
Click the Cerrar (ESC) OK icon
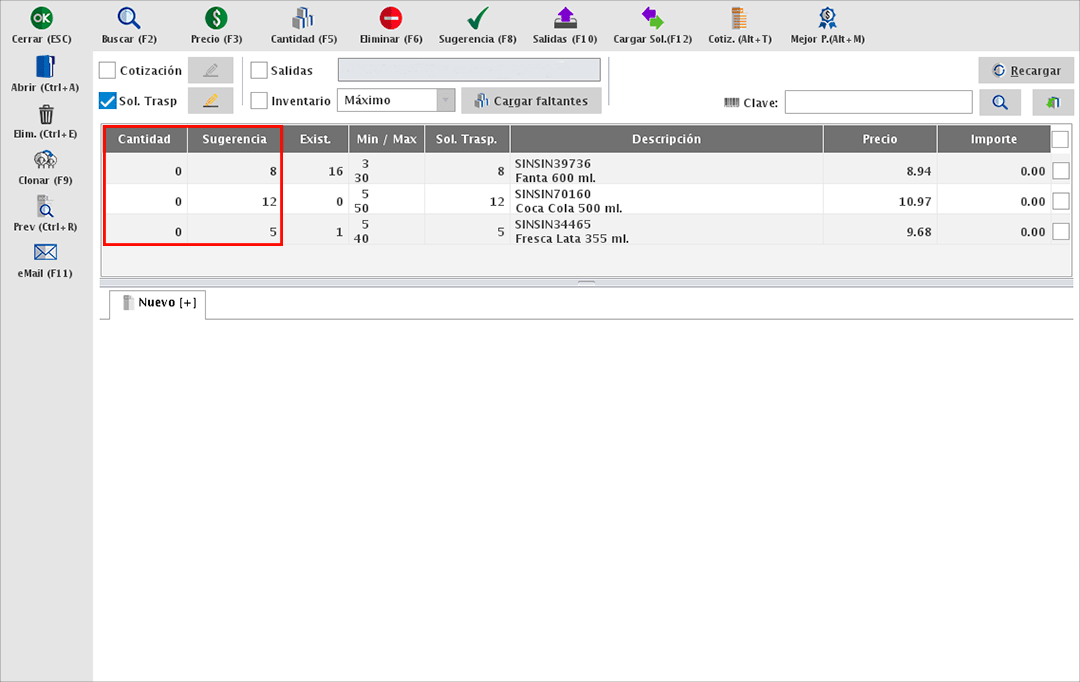[42, 18]
